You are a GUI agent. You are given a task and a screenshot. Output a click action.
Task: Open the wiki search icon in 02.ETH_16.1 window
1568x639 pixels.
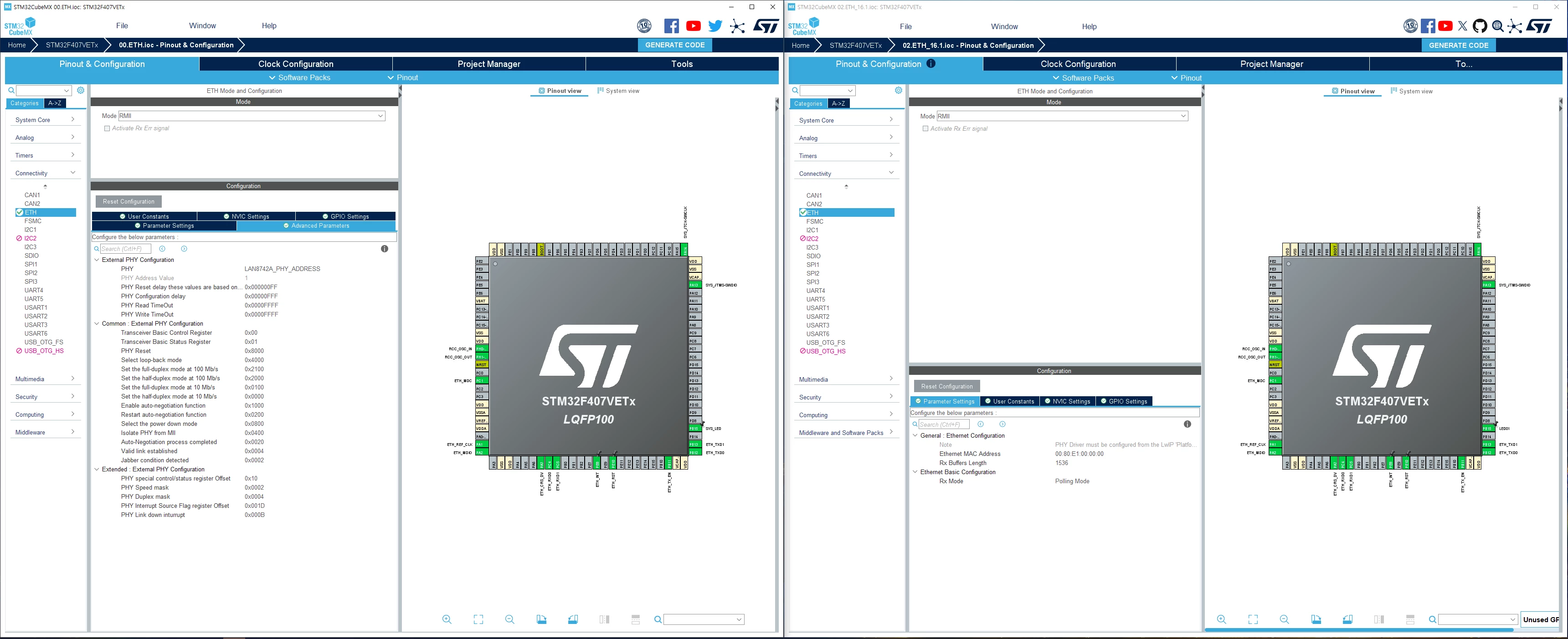[1497, 26]
